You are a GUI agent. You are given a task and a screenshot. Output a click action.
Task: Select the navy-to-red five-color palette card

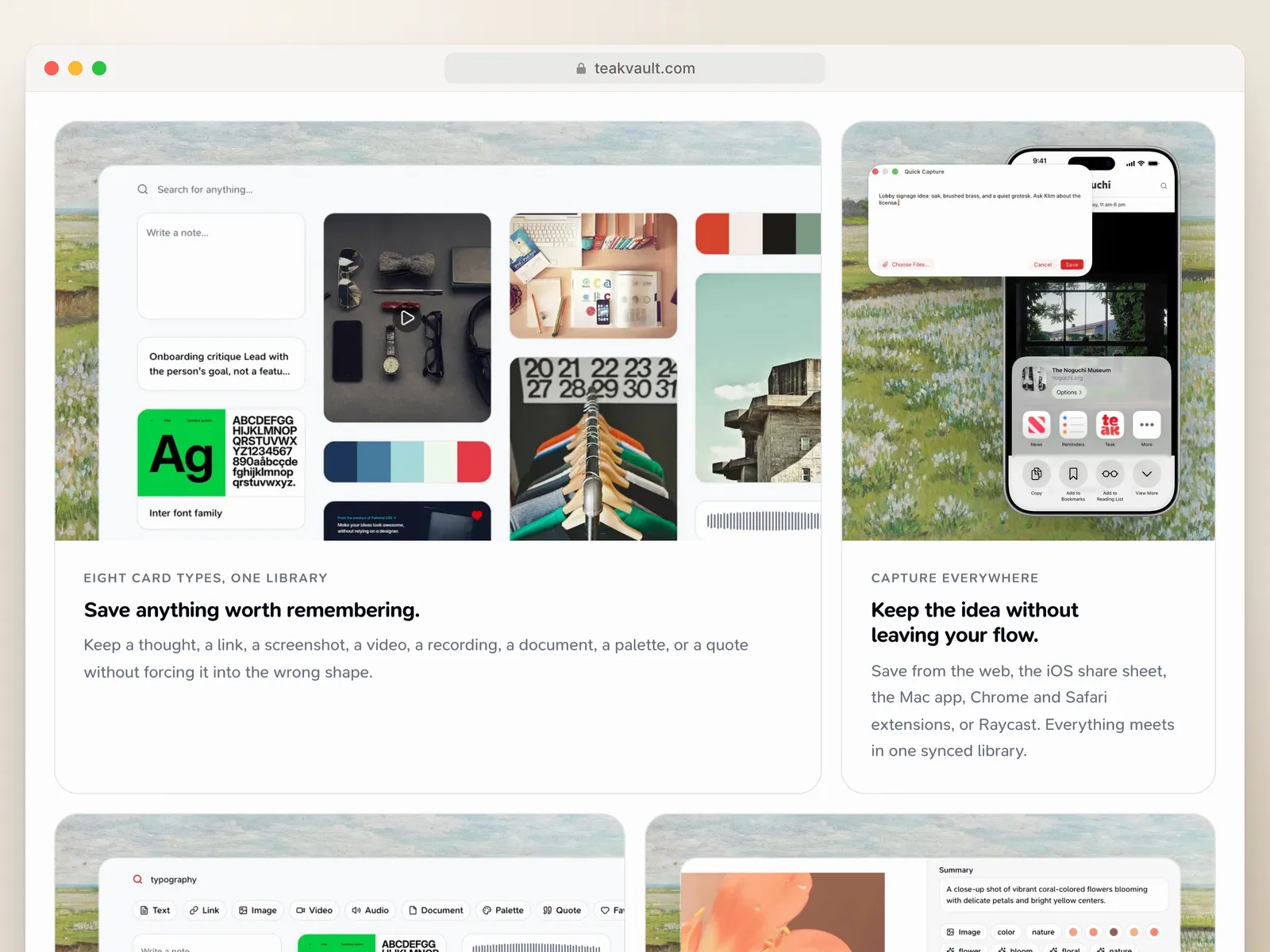tap(407, 462)
